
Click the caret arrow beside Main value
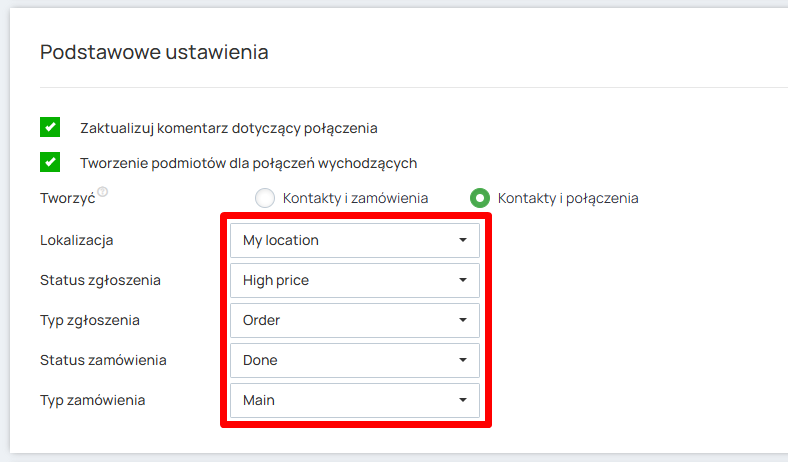(462, 400)
